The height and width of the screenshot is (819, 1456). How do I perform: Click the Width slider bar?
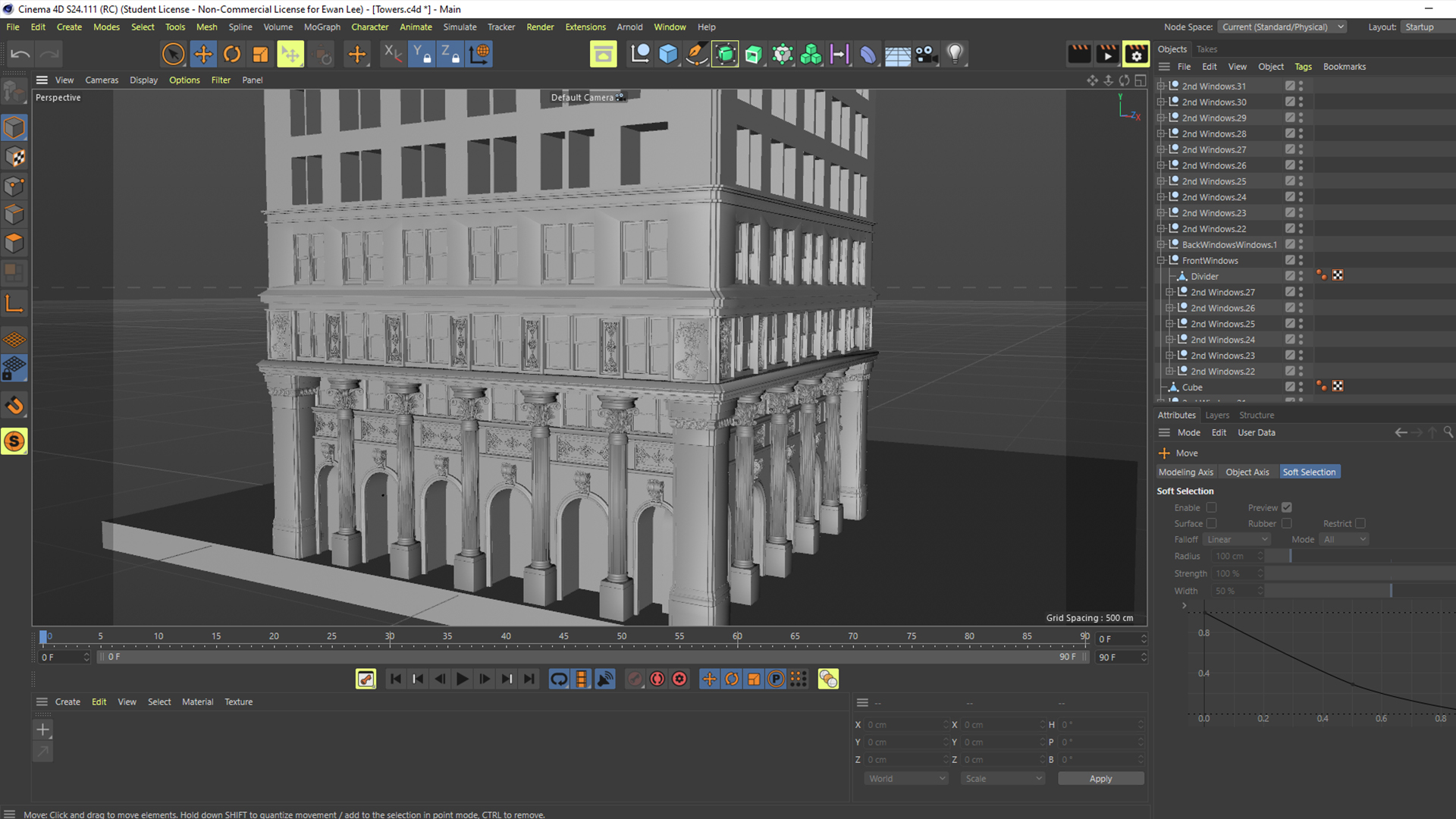[x=1335, y=591]
